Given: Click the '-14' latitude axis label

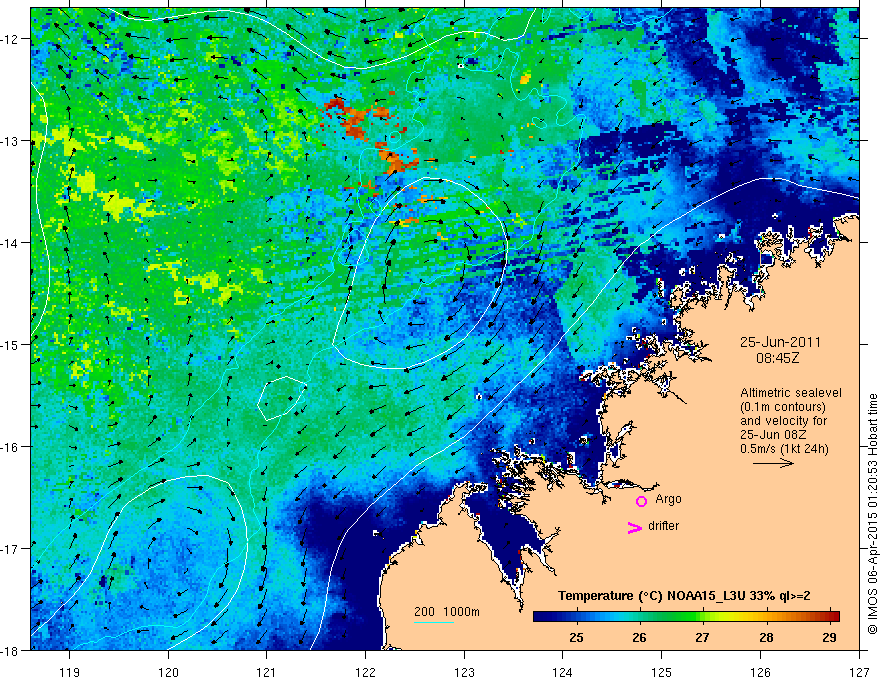Looking at the screenshot, I should click(11, 243).
